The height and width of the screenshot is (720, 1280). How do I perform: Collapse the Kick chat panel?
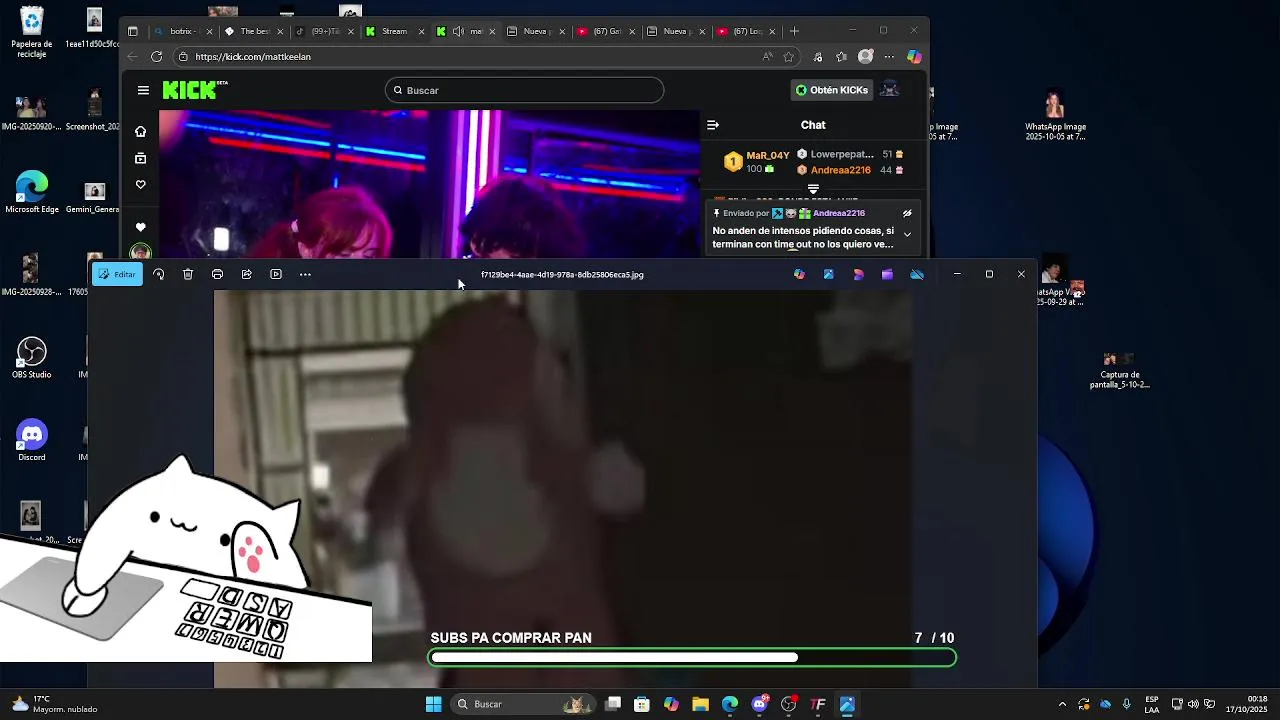click(x=713, y=125)
